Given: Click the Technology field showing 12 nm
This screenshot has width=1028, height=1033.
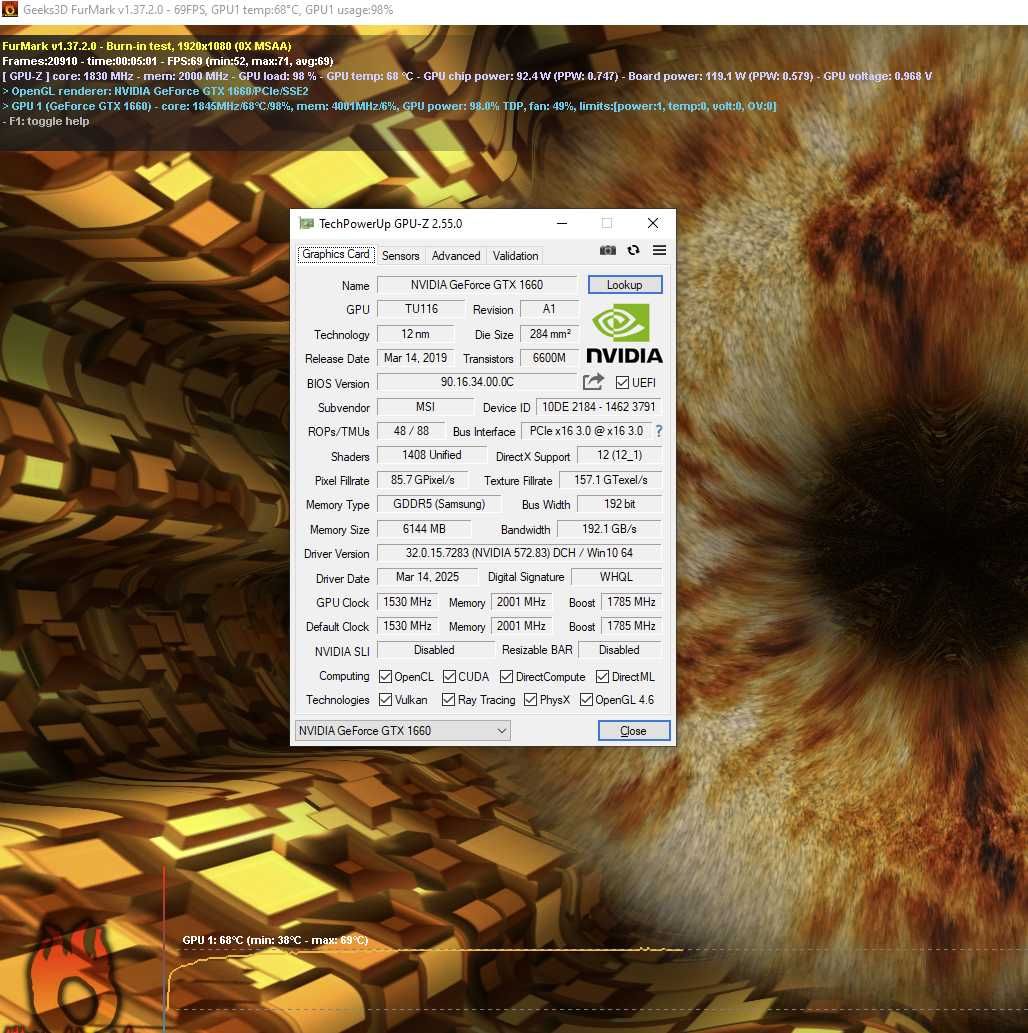Looking at the screenshot, I should click(416, 334).
